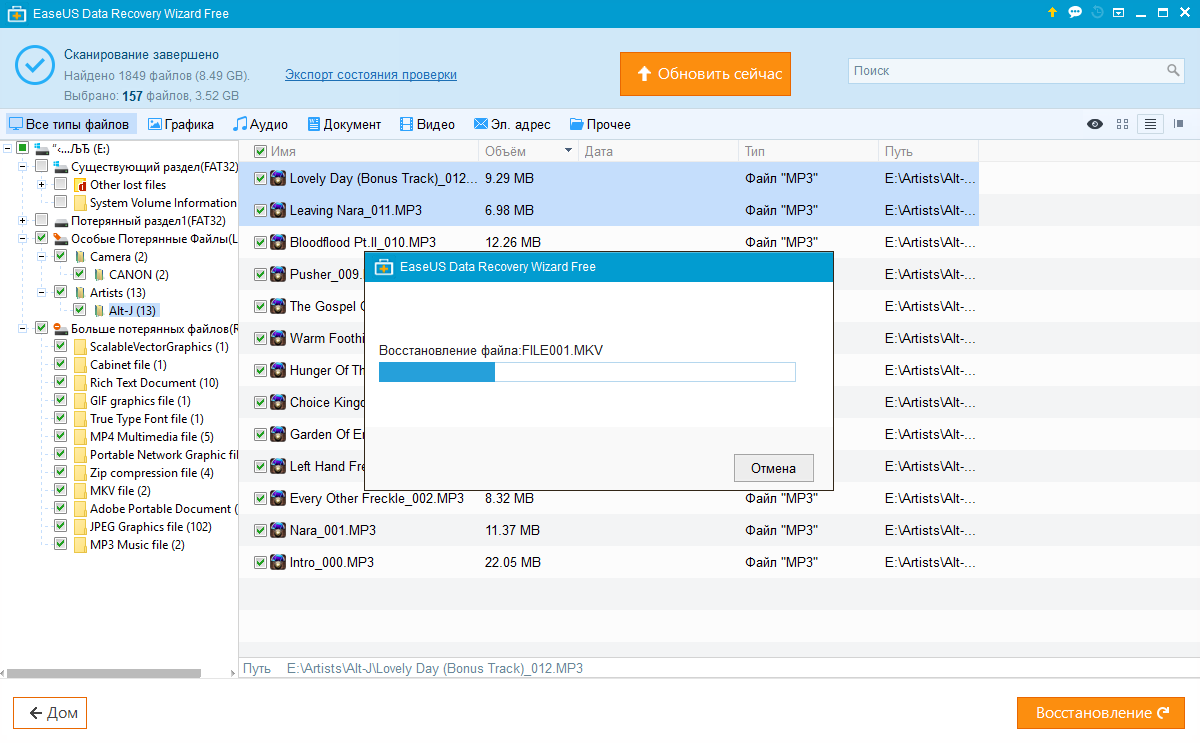Viewport: 1200px width, 743px height.
Task: Select the Аудио filter tab
Action: (x=260, y=124)
